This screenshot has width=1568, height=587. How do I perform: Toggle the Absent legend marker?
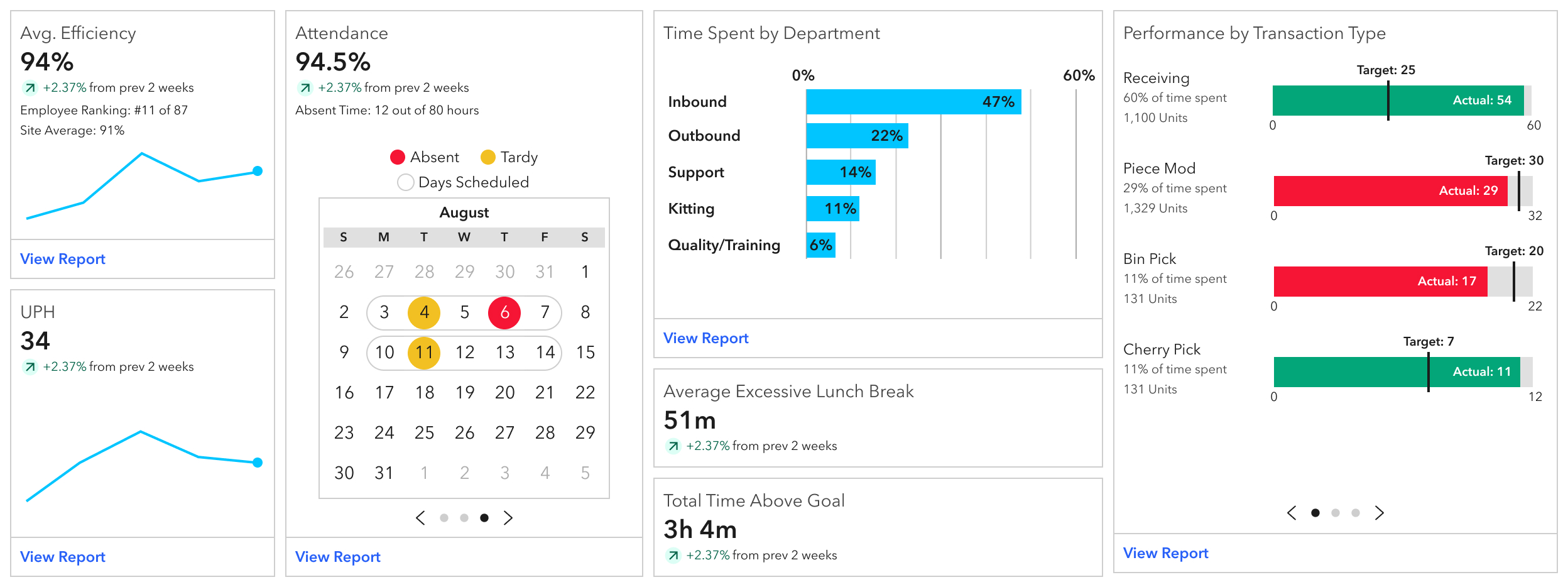coord(398,157)
